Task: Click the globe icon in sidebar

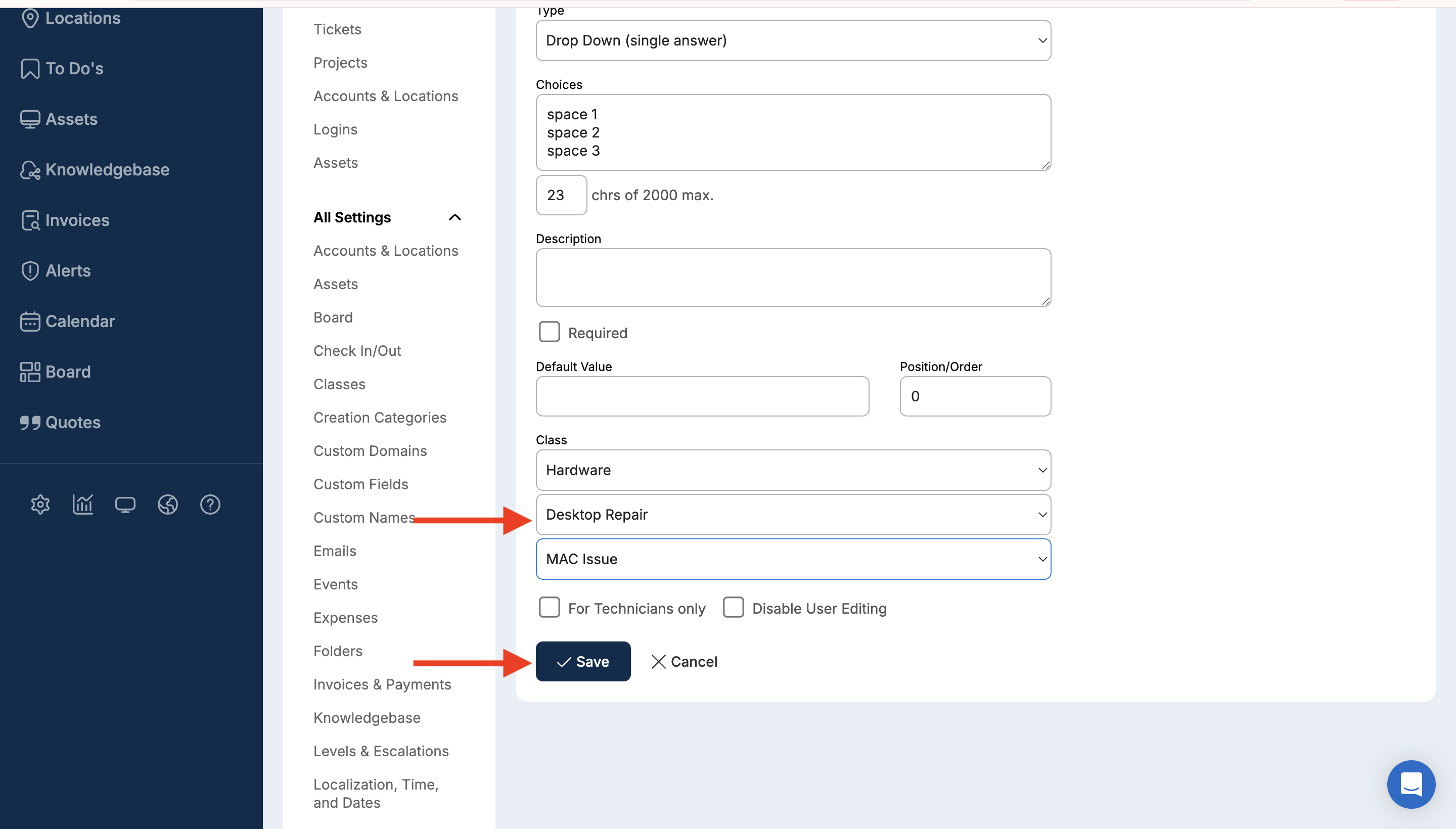Action: tap(167, 504)
